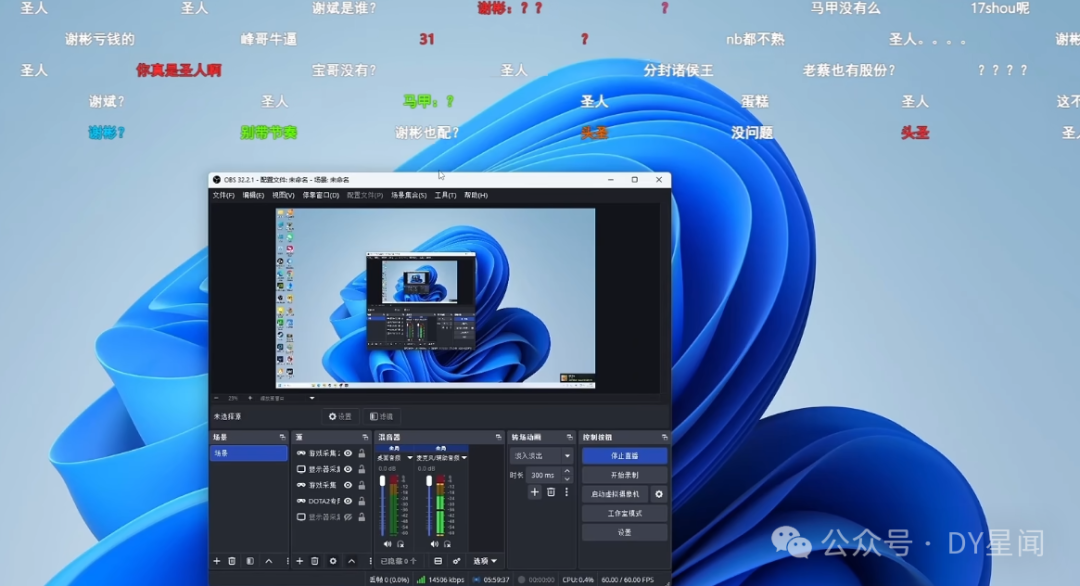
Task: Open the 视图(V) menu
Action: click(x=283, y=196)
